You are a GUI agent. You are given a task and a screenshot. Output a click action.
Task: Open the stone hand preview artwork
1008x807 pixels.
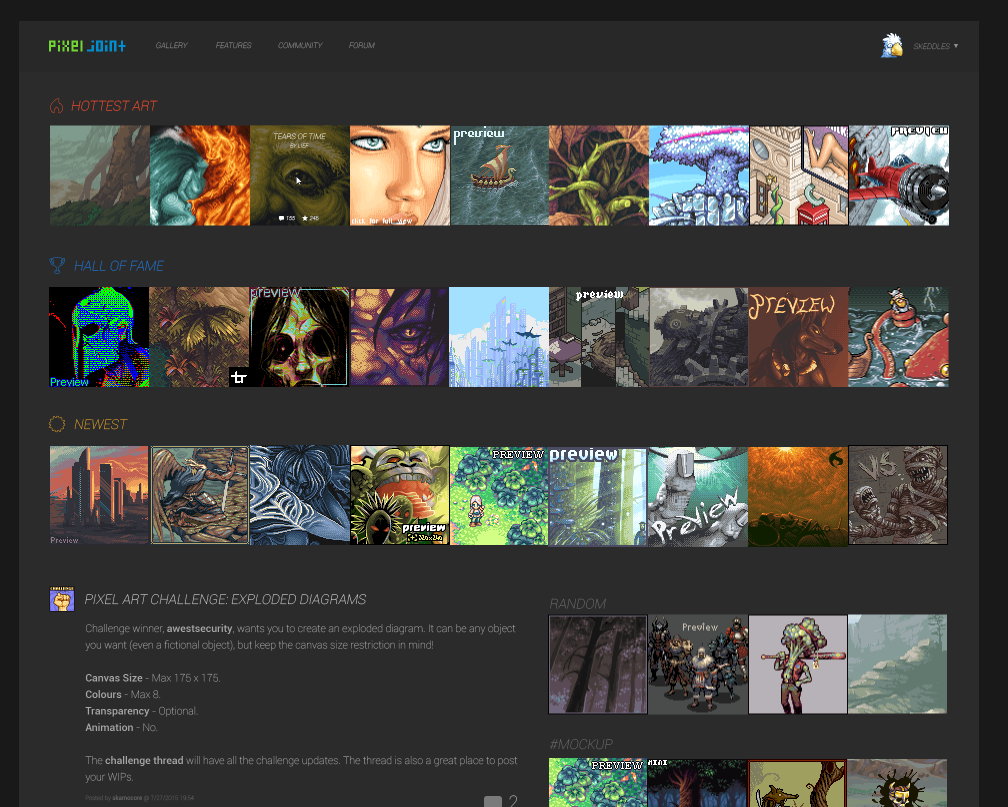(x=698, y=496)
